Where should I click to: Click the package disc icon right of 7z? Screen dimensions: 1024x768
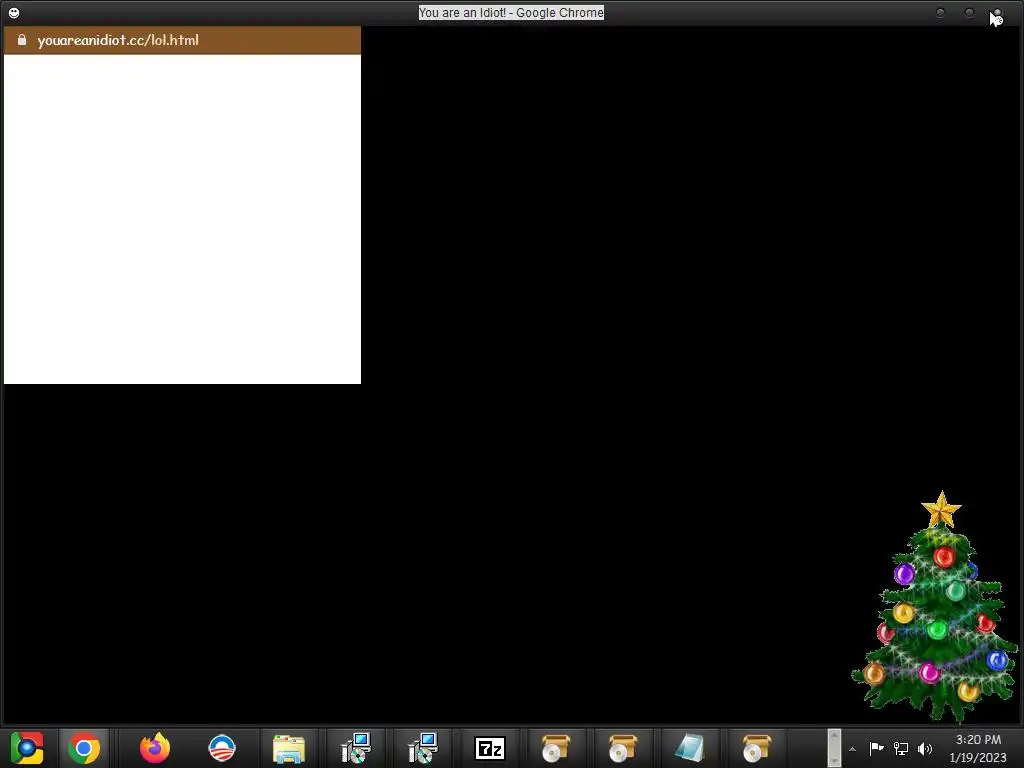(x=556, y=748)
